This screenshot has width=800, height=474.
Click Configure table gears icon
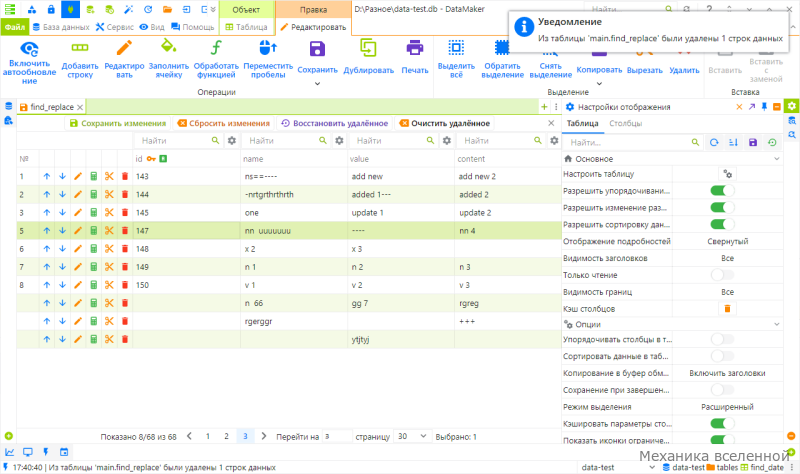728,174
